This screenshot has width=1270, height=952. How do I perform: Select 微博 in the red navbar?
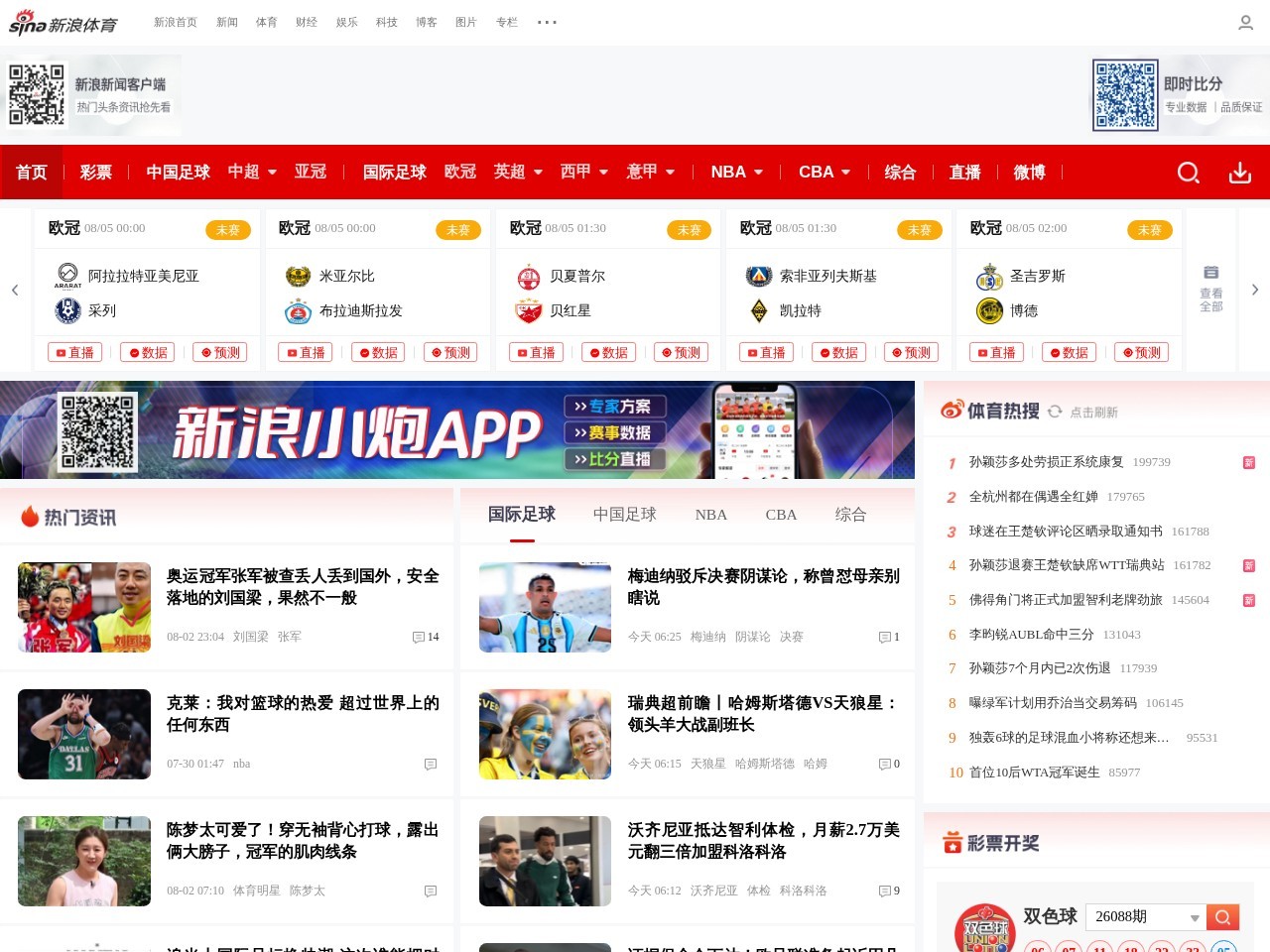tap(1030, 173)
